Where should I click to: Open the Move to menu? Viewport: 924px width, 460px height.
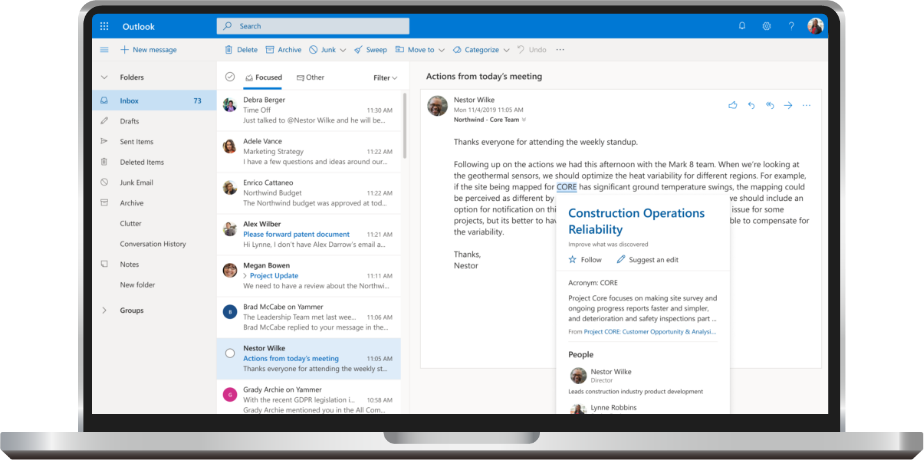pos(420,50)
